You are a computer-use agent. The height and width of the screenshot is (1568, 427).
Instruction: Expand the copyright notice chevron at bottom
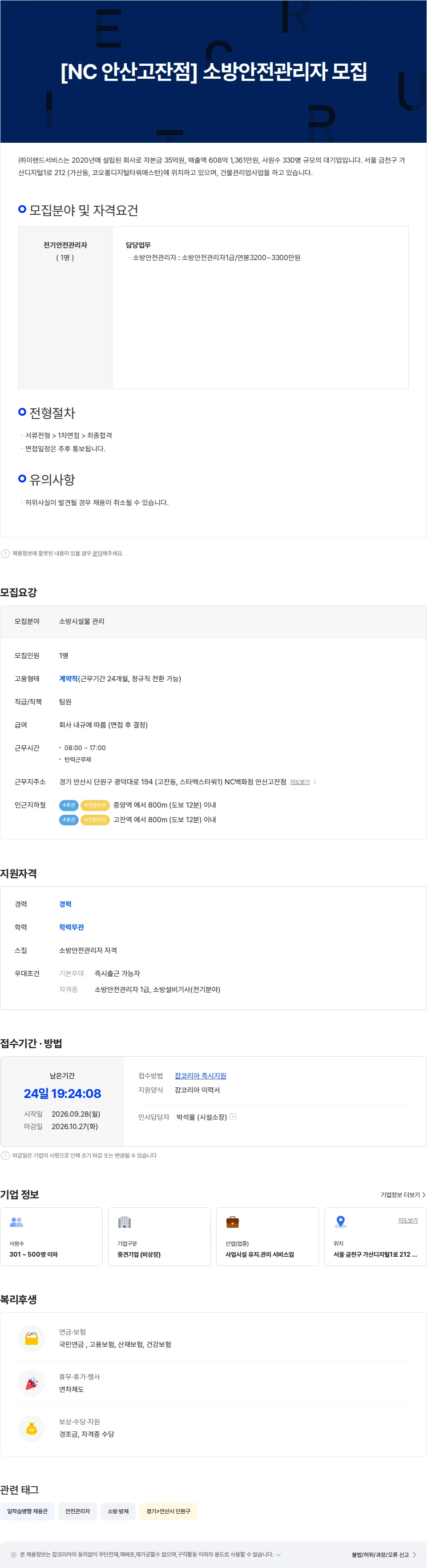[278, 1554]
